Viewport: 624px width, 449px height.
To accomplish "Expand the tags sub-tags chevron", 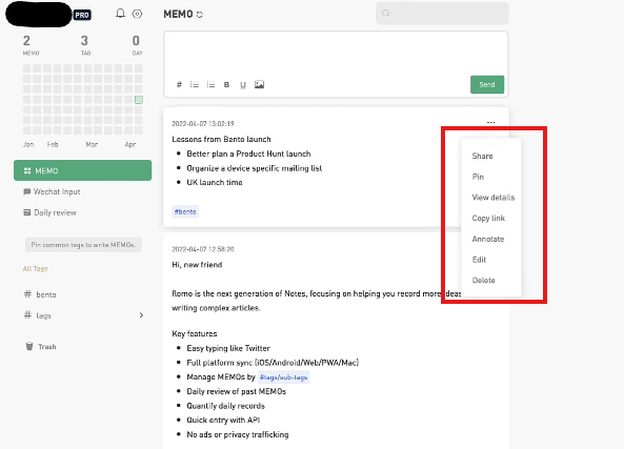I will tap(141, 315).
